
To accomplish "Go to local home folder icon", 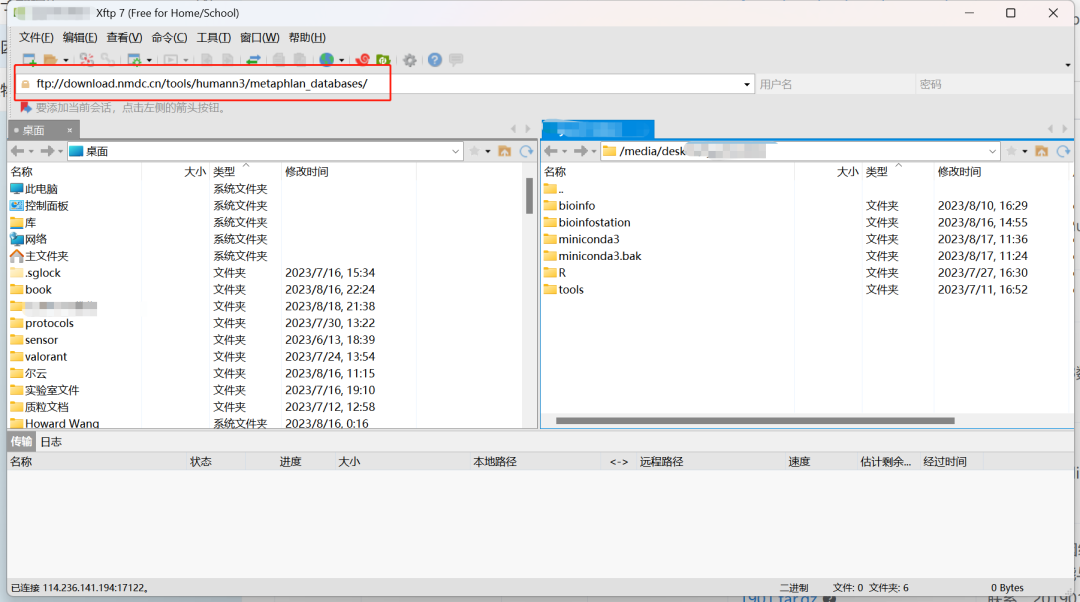I will [505, 151].
